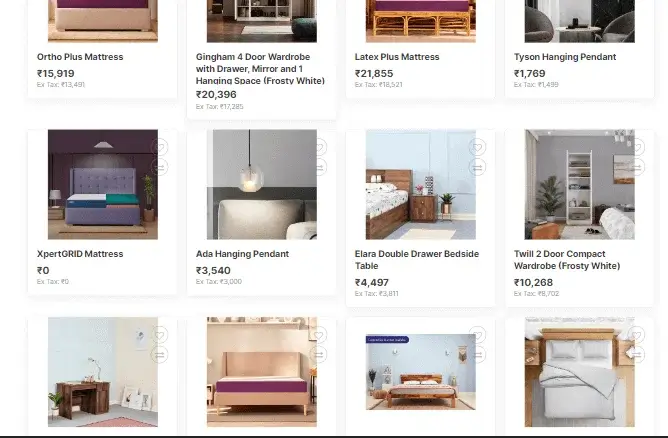Open XpertGRID Mattress product image

click(103, 184)
